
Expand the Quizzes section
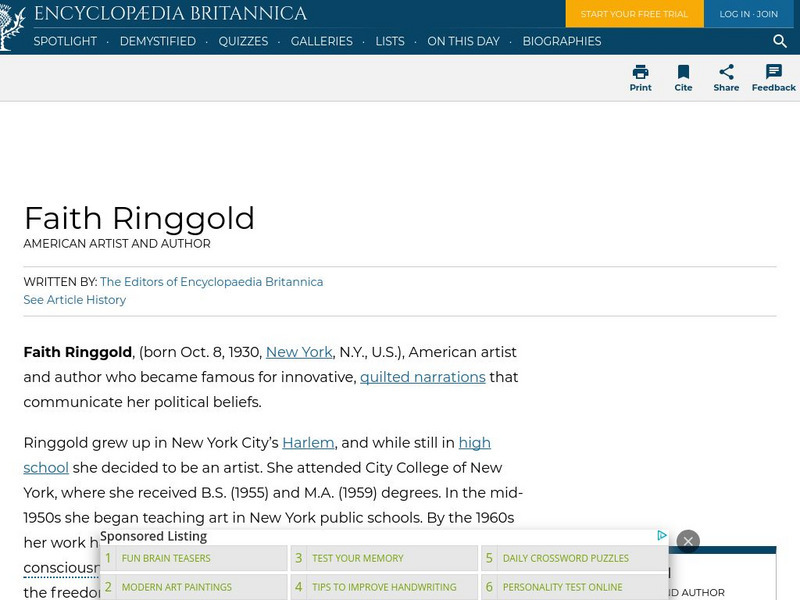point(243,42)
